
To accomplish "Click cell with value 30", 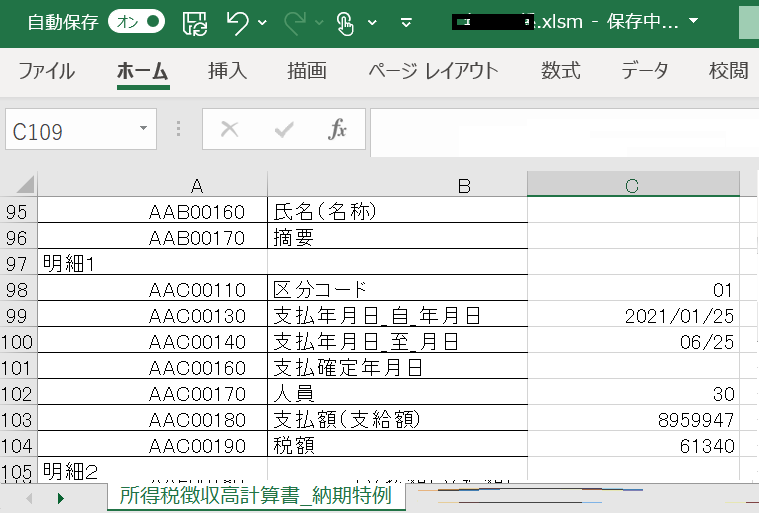I will [x=634, y=392].
